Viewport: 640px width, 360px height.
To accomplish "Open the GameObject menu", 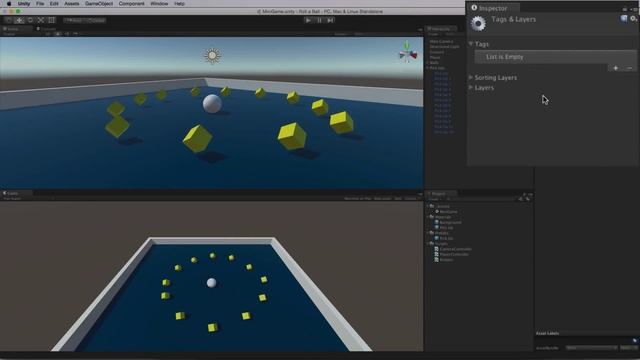I will coord(99,4).
